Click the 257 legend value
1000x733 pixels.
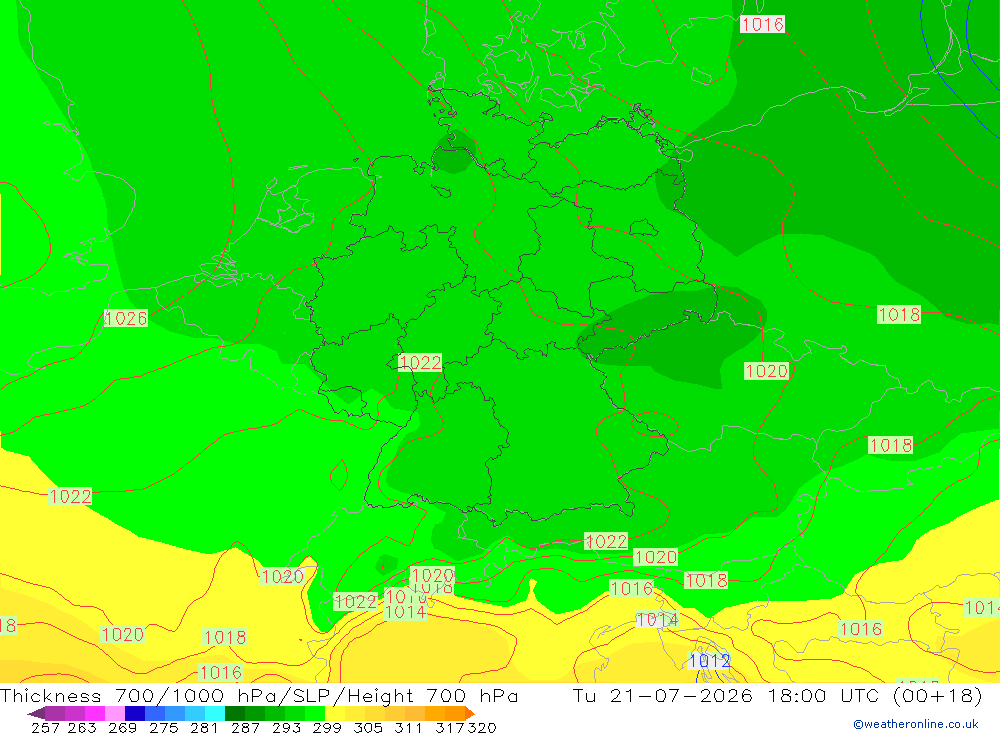coord(45,727)
